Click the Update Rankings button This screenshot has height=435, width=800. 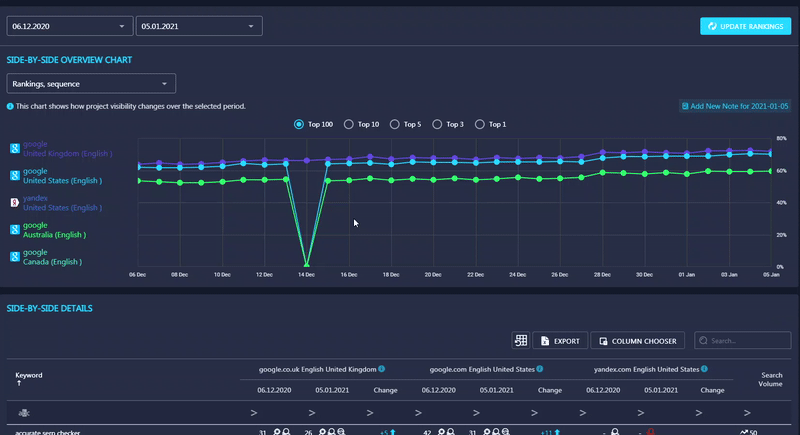745,26
